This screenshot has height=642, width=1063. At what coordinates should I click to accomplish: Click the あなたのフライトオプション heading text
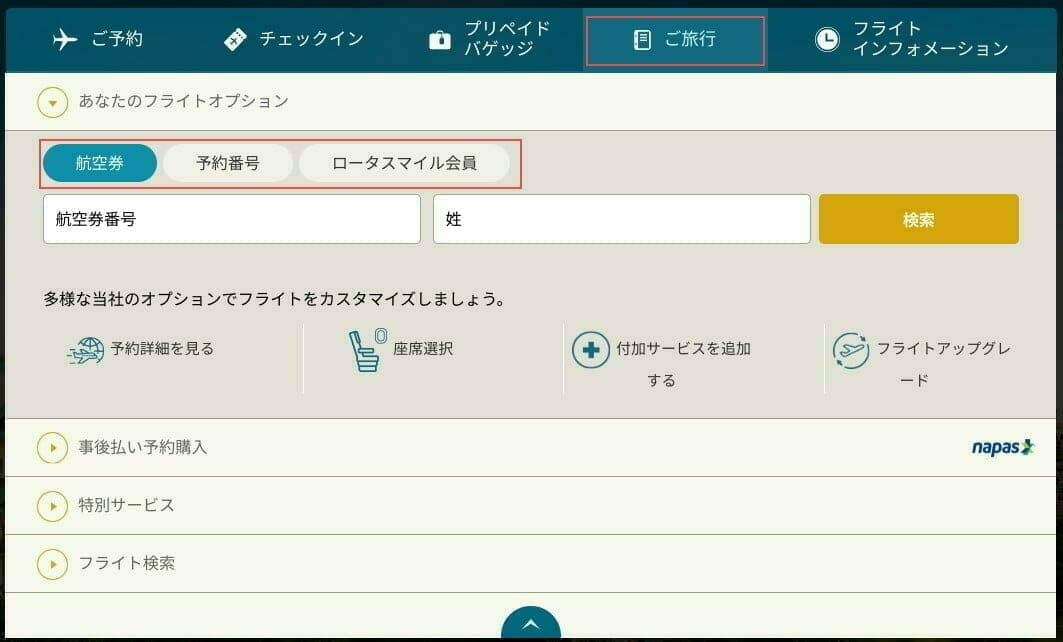tap(184, 101)
